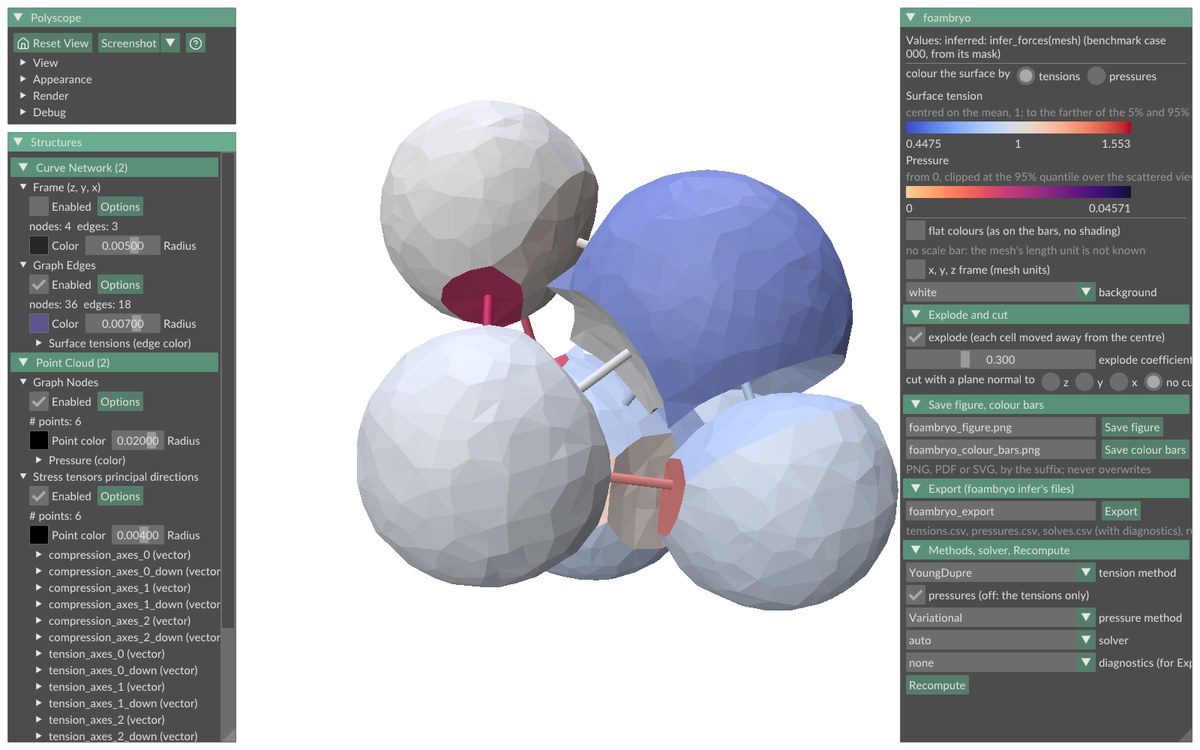Viewport: 1200px width, 750px height.
Task: Click the Recompute button
Action: tap(937, 685)
